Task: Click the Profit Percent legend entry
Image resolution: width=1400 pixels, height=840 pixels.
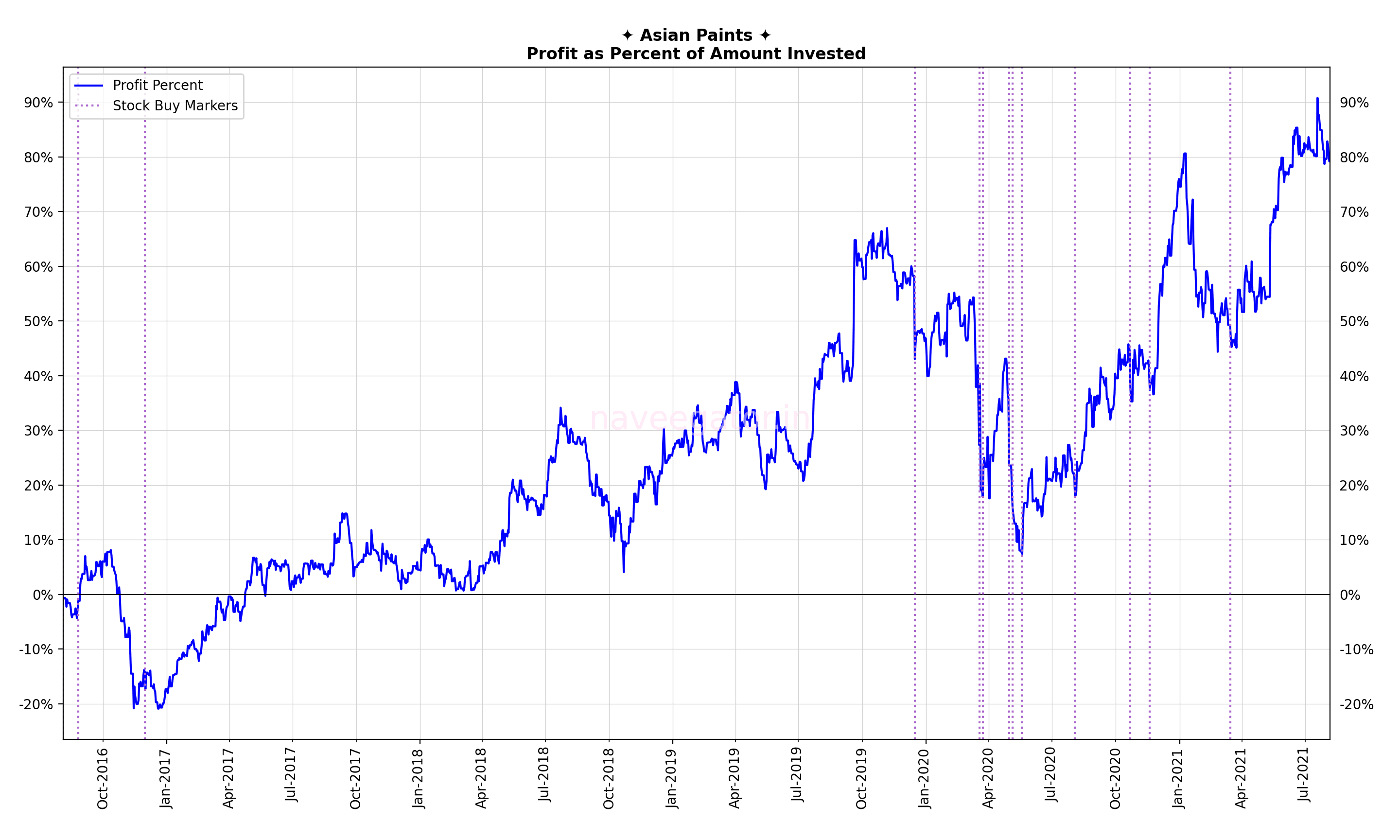Action: click(157, 86)
